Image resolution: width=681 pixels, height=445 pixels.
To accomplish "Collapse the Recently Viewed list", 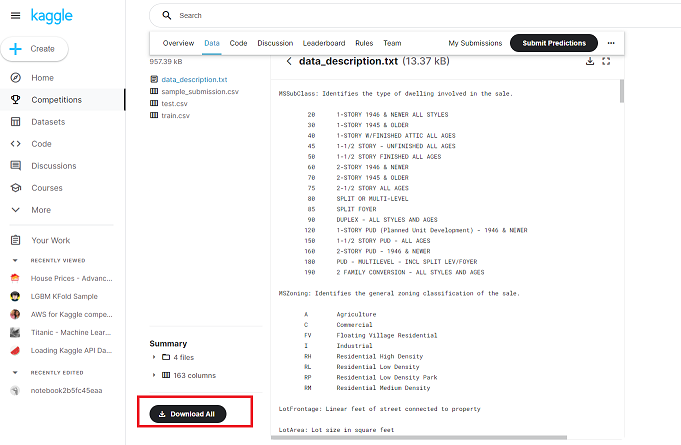I will coord(15,260).
